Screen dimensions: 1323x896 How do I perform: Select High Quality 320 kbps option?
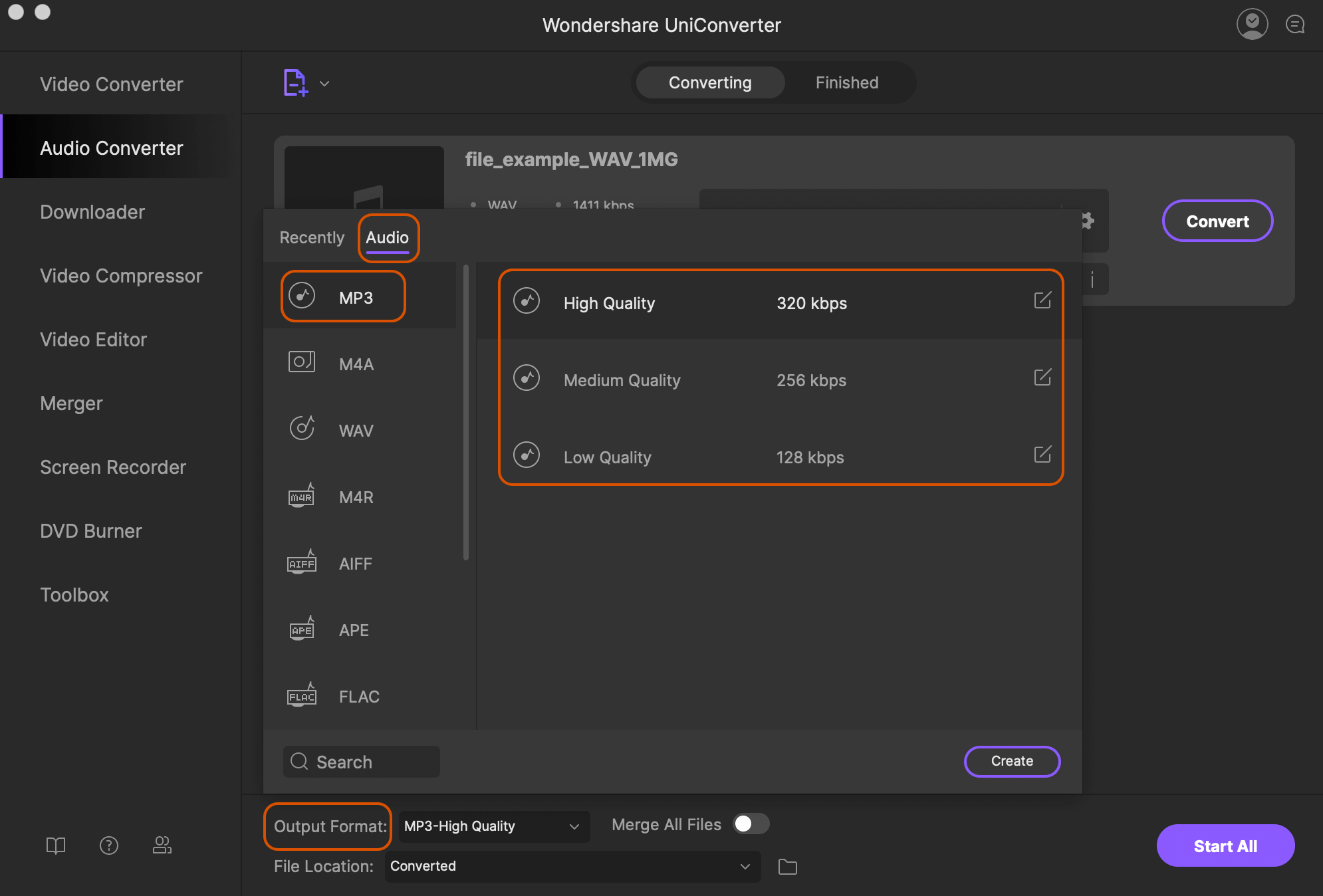780,301
